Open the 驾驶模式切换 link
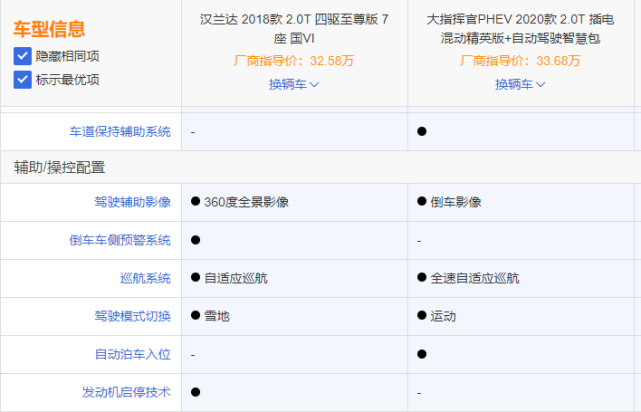The image size is (641, 412). [132, 316]
